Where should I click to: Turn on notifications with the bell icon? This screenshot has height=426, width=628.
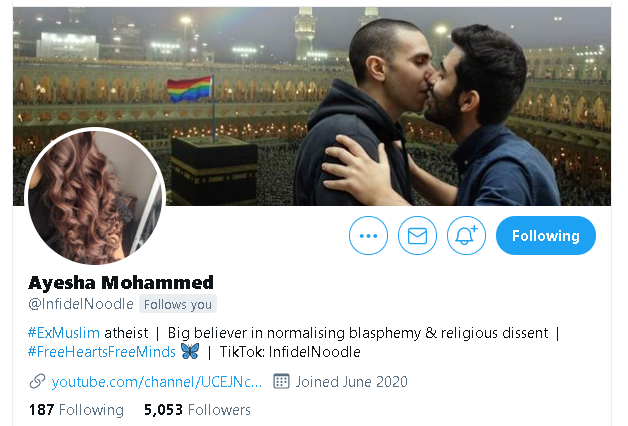466,235
